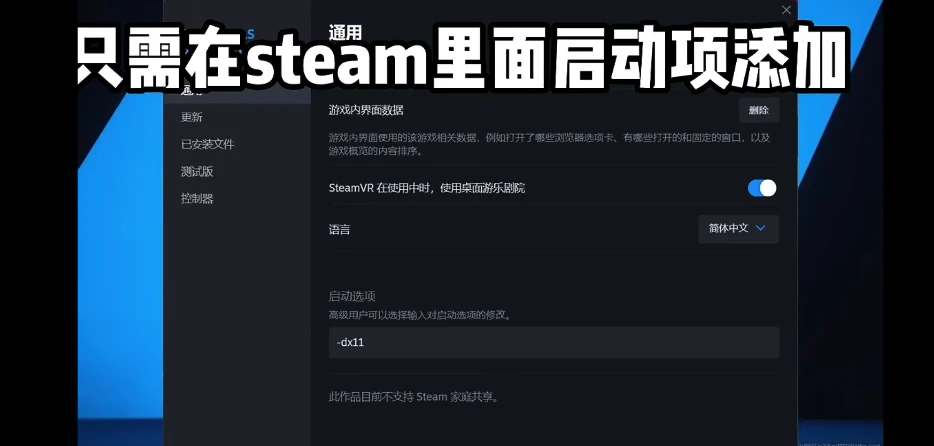Click the 游戏内界面数据 label

[366, 110]
